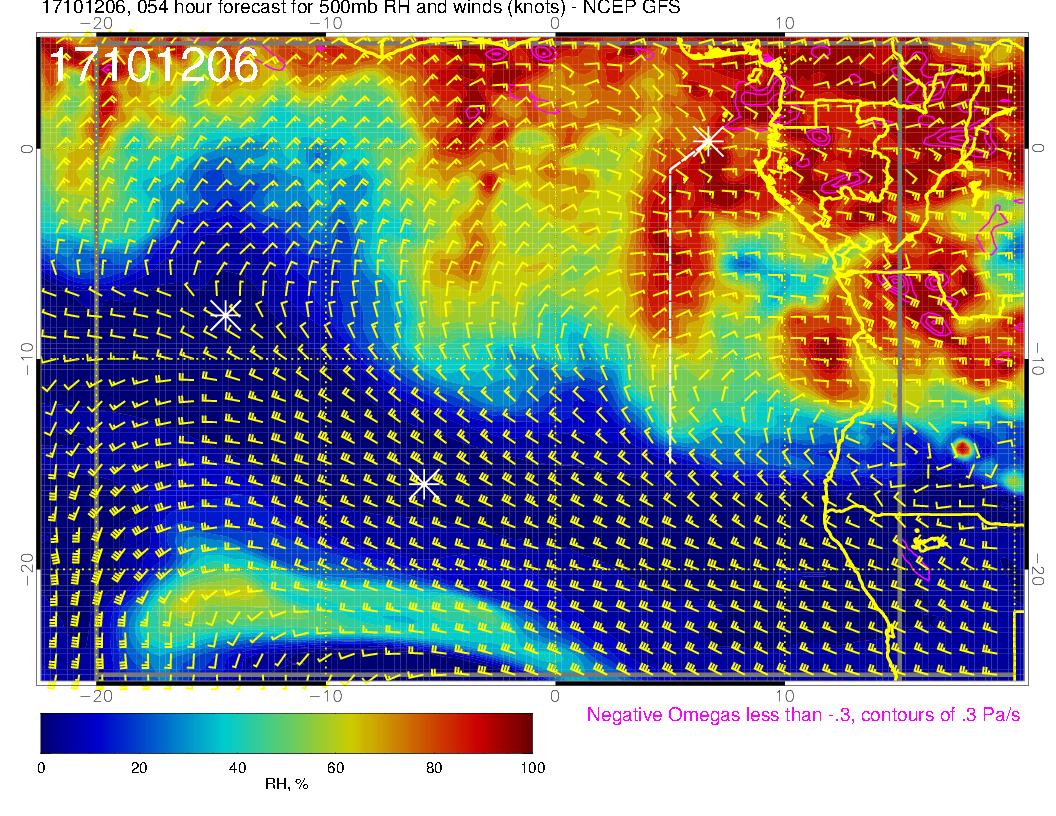Click the '0' latitude label on the left axis
The width and height of the screenshot is (1056, 816).
point(27,149)
